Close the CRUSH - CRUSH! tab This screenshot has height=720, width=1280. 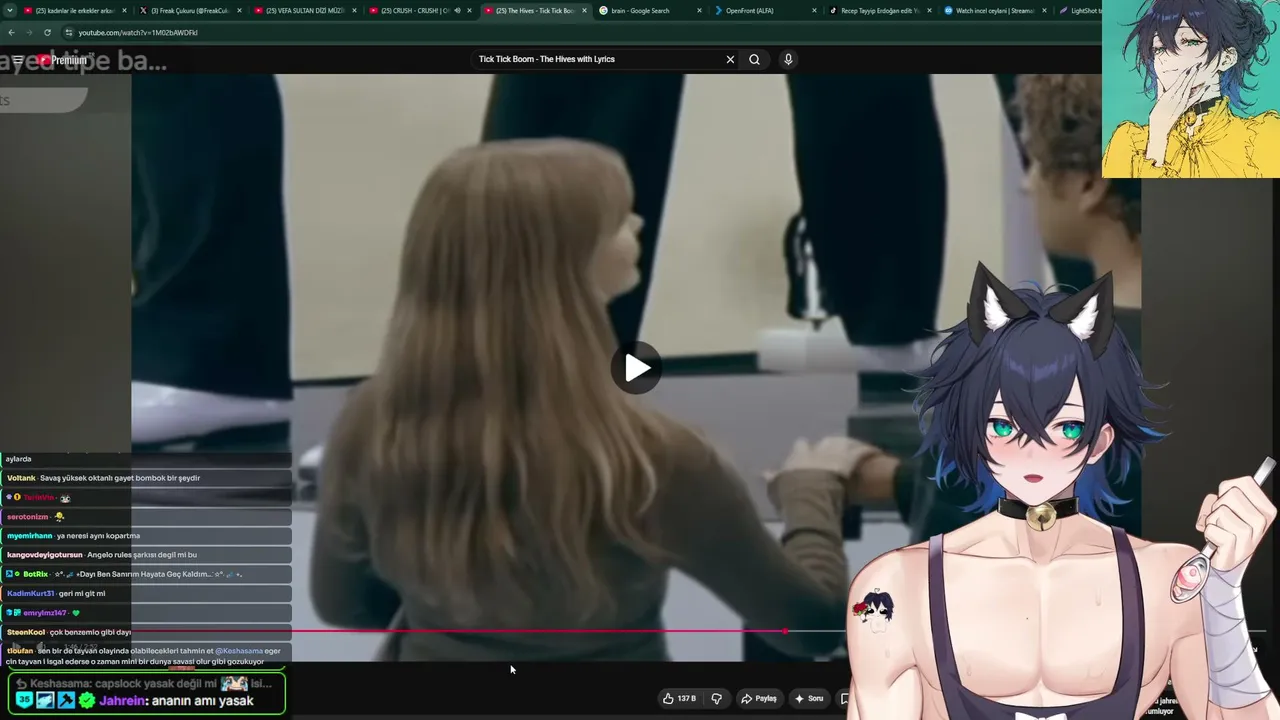pos(469,11)
